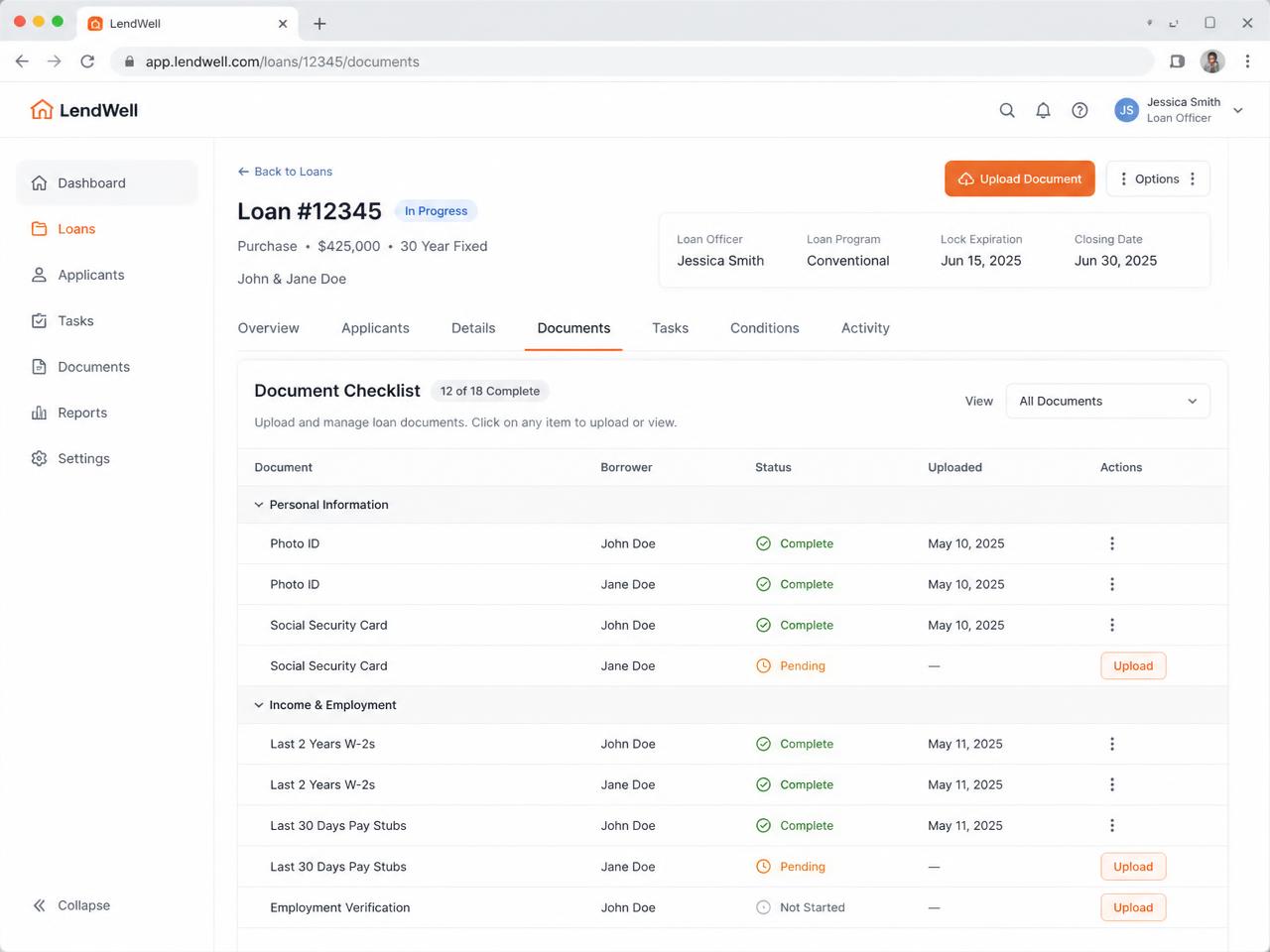This screenshot has height=952, width=1270.
Task: Open actions for John Doe Social Security Card
Action: (x=1112, y=625)
